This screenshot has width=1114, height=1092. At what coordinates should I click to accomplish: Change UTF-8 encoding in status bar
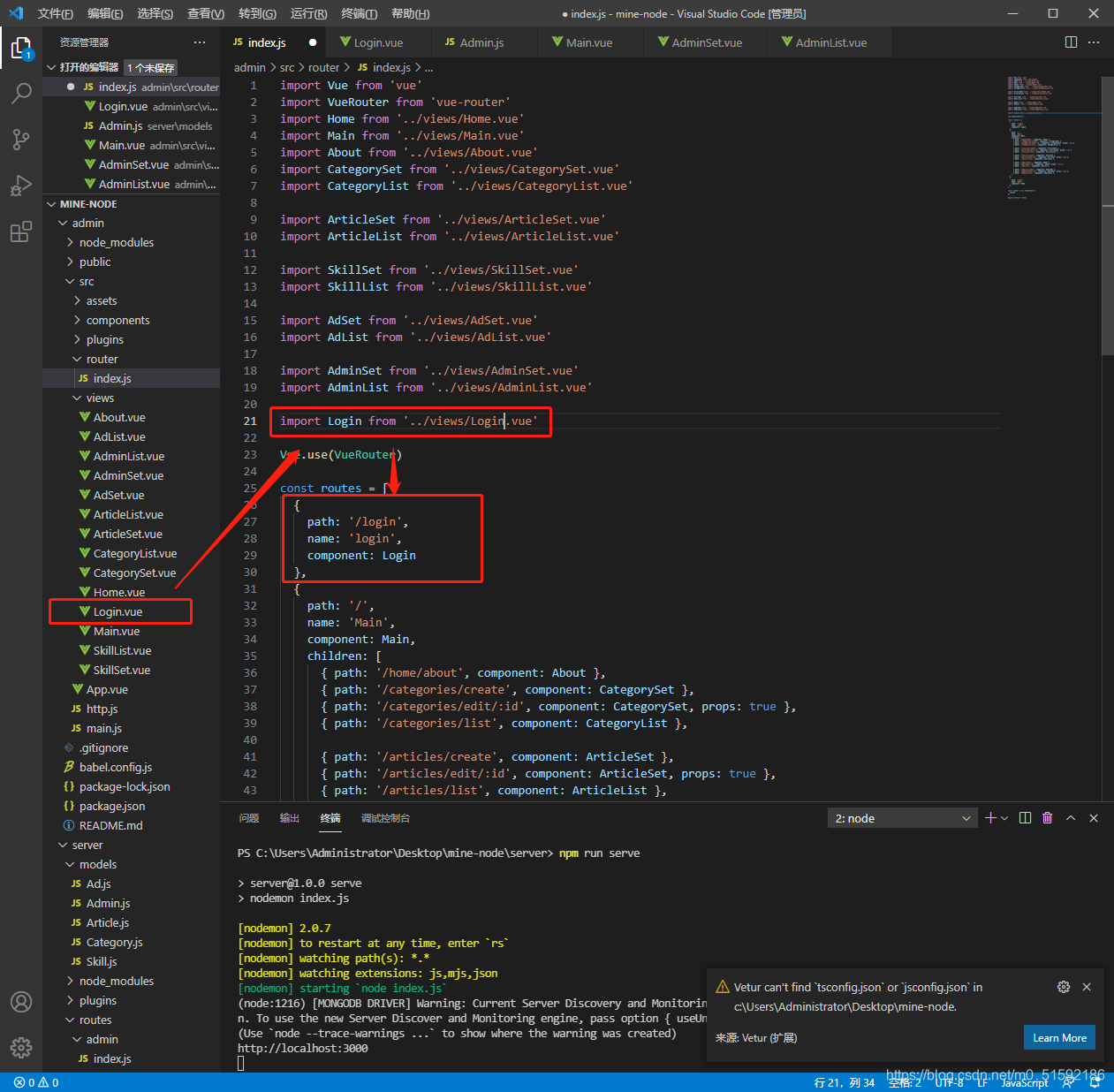coord(950,1082)
